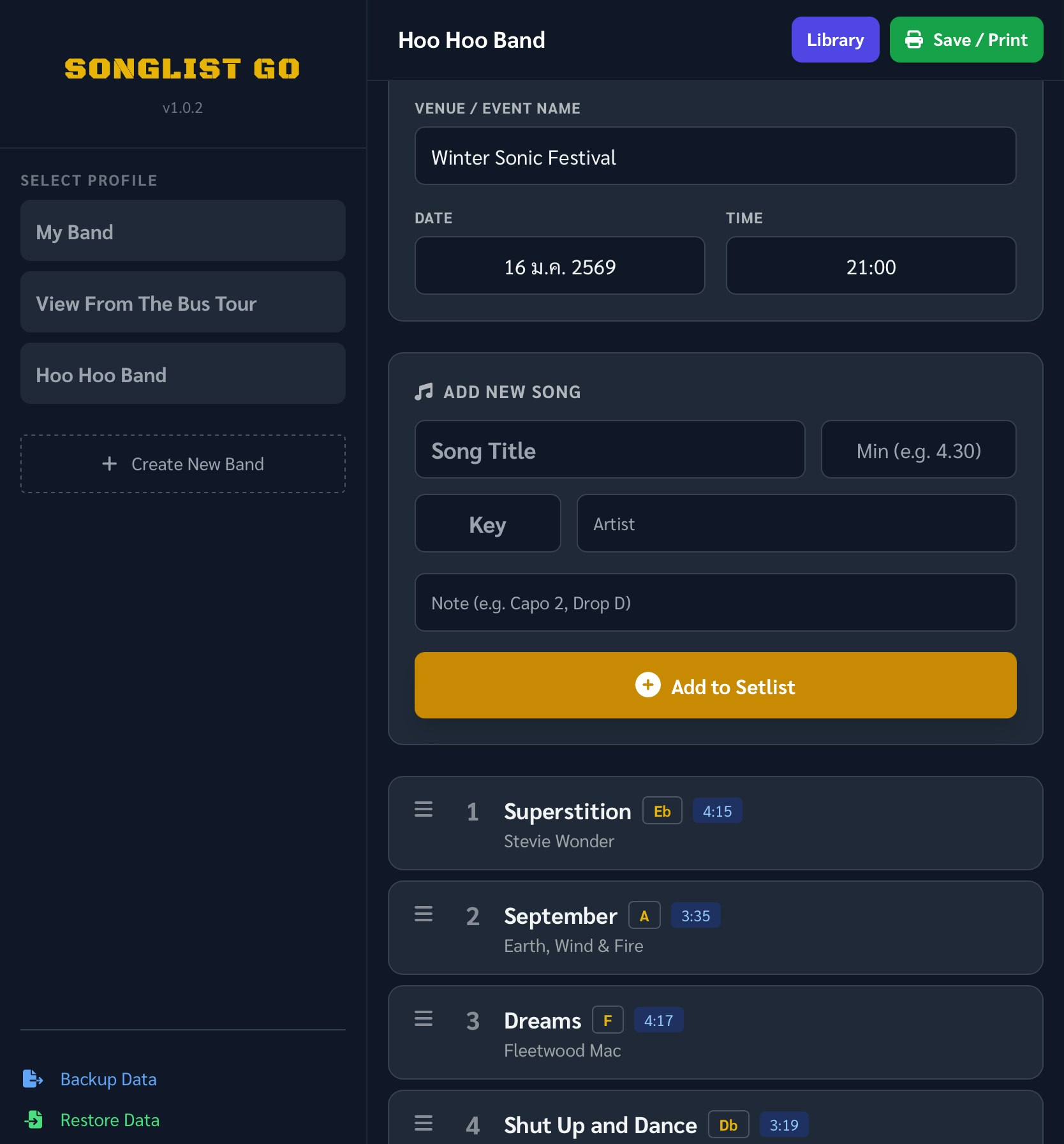Click the 3:35 duration badge on September

point(695,915)
